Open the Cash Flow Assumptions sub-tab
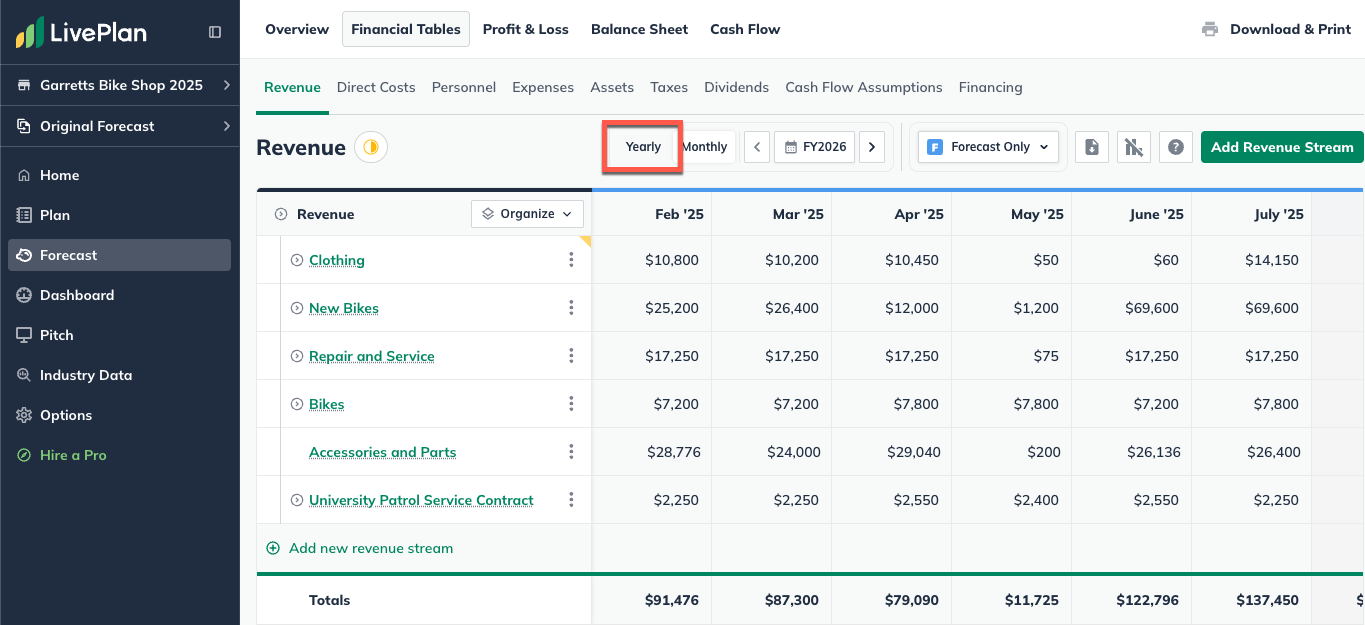Screen dimensions: 1365x625 (x=864, y=87)
